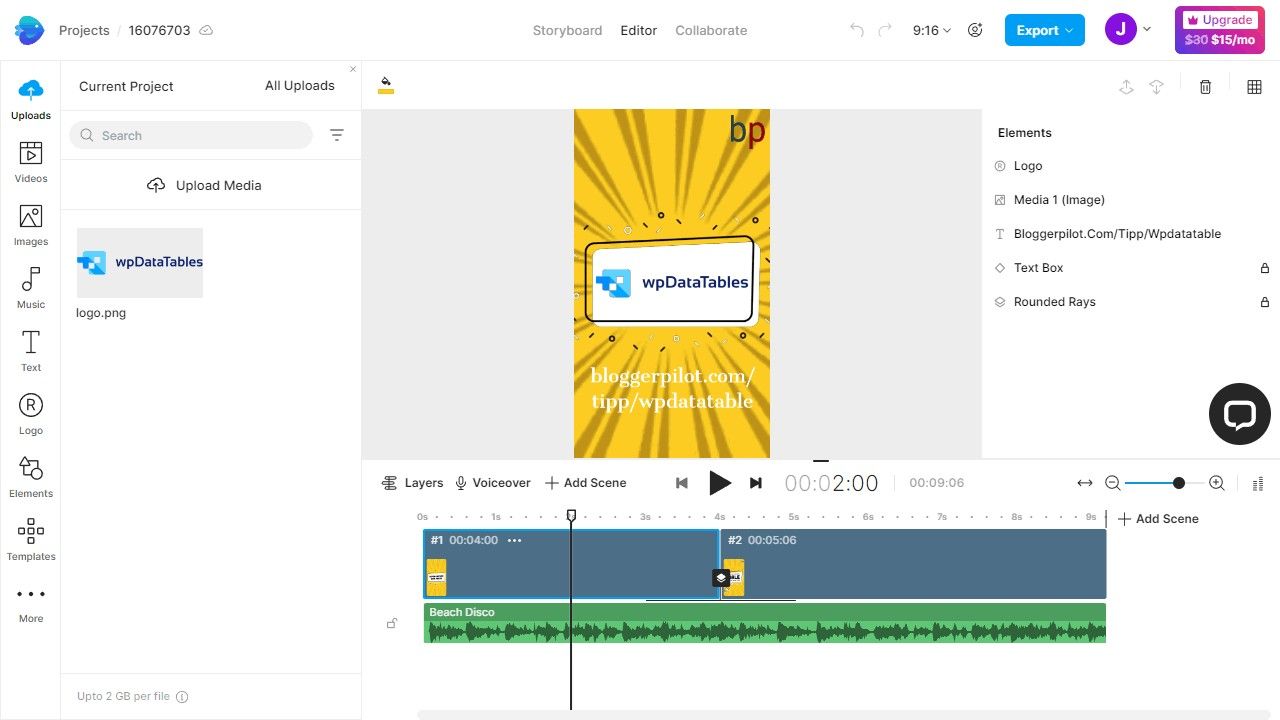Open the Videos sidebar panel
The image size is (1280, 720).
[x=31, y=162]
